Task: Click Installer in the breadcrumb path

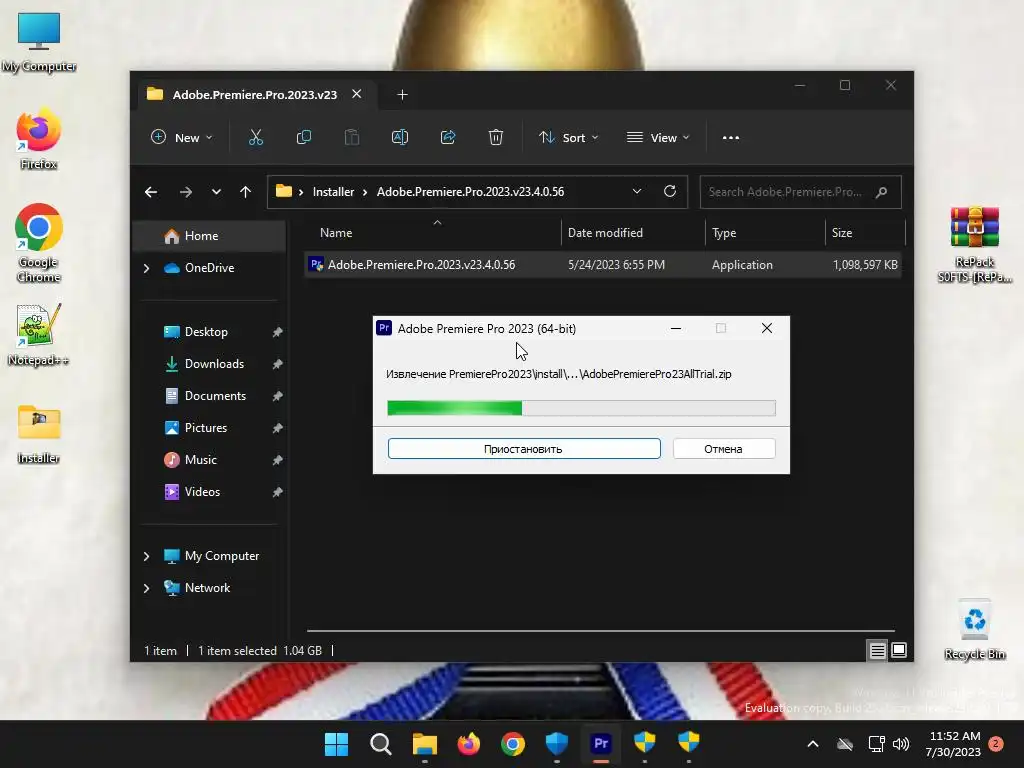Action: 333,192
